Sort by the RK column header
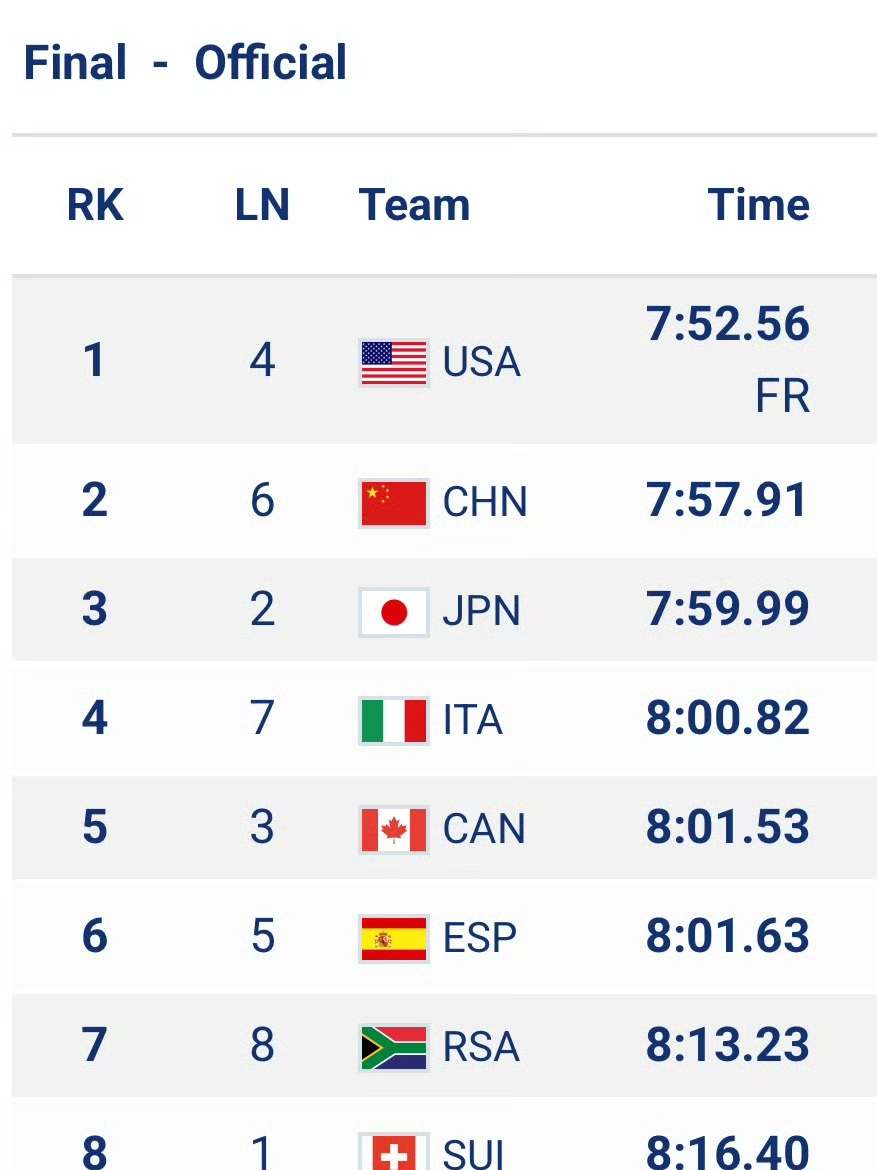This screenshot has width=877, height=1170. [95, 204]
